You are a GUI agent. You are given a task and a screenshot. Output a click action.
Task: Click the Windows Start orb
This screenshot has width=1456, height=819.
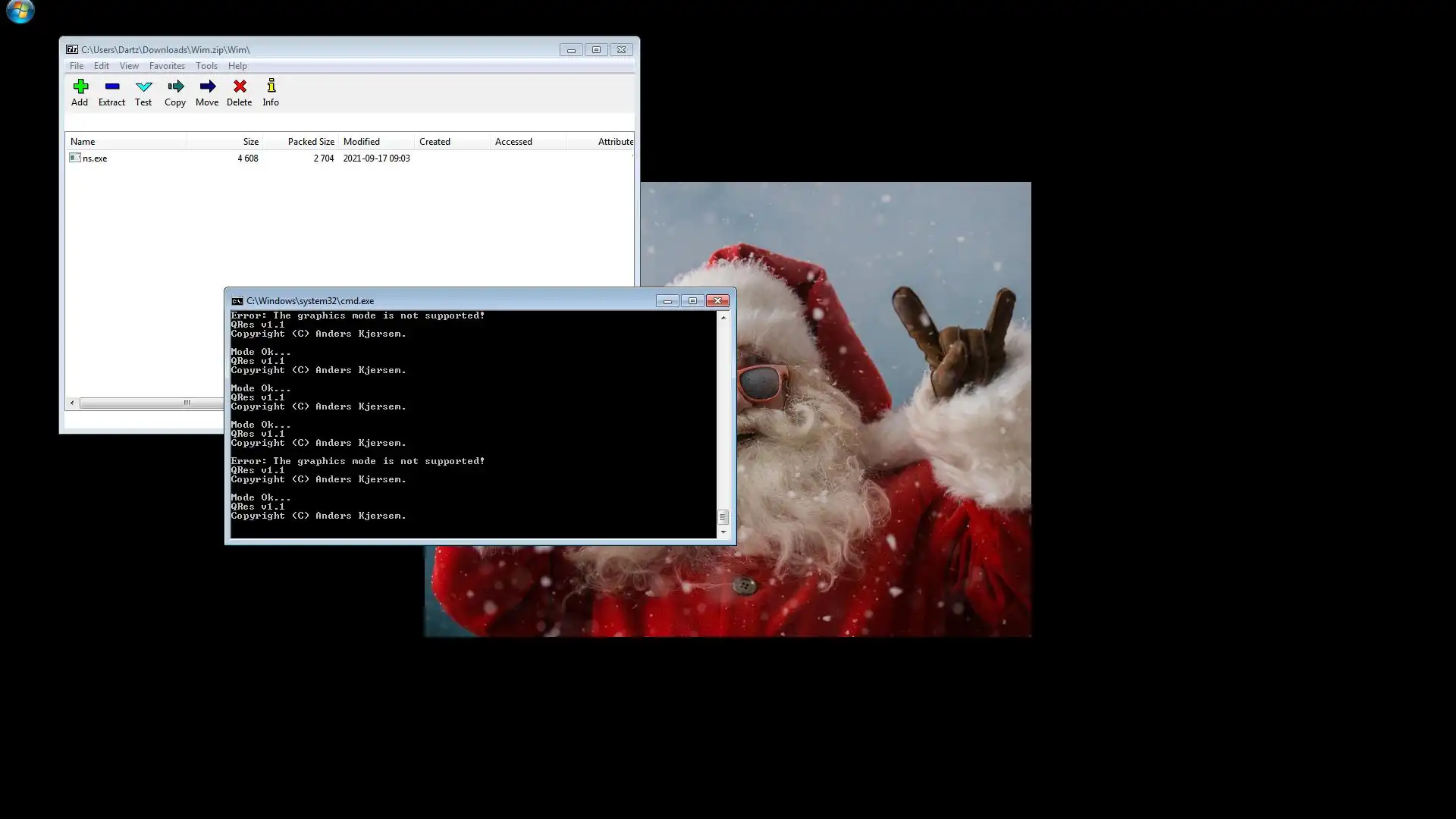point(20,11)
